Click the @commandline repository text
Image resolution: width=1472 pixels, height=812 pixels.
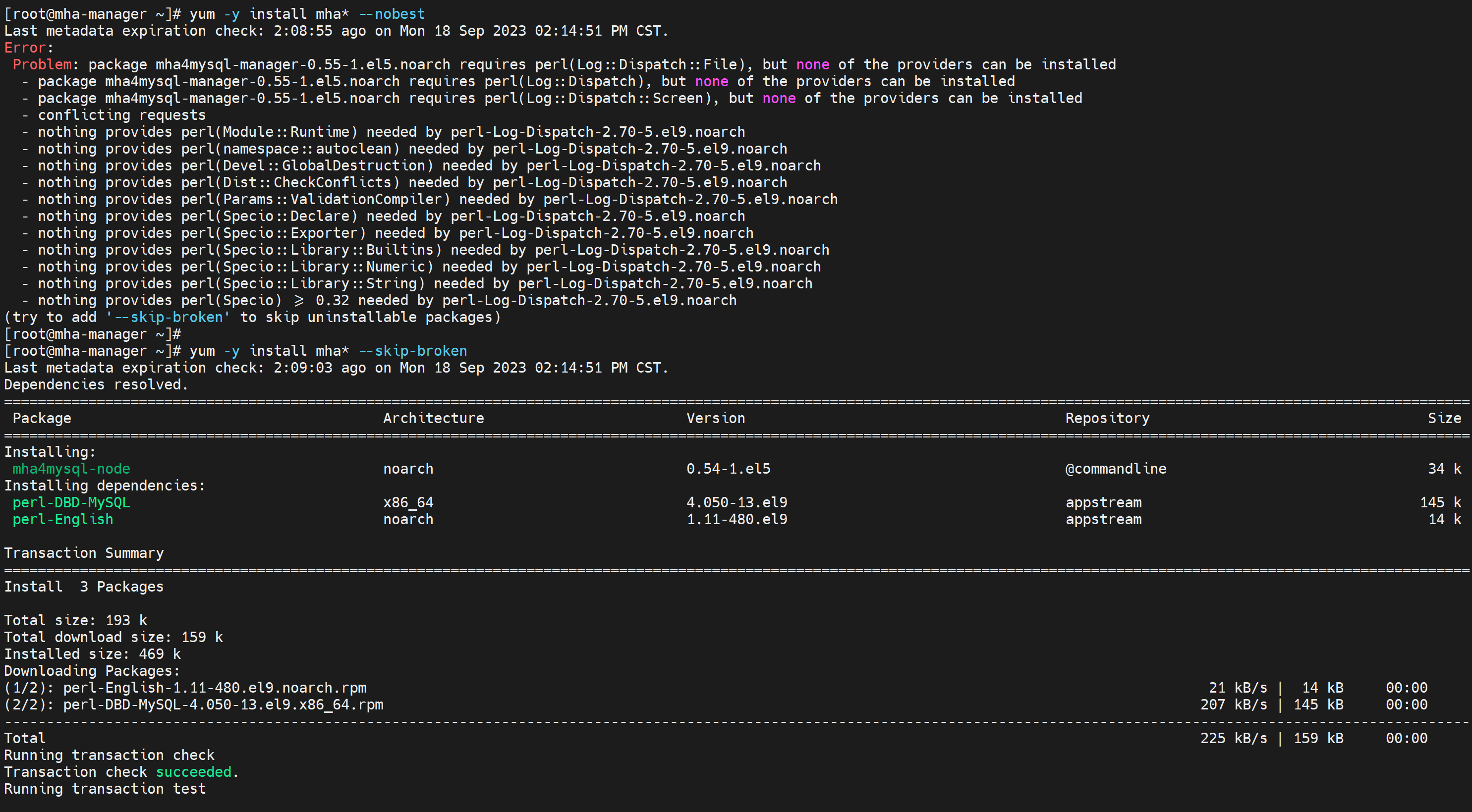(x=1116, y=469)
